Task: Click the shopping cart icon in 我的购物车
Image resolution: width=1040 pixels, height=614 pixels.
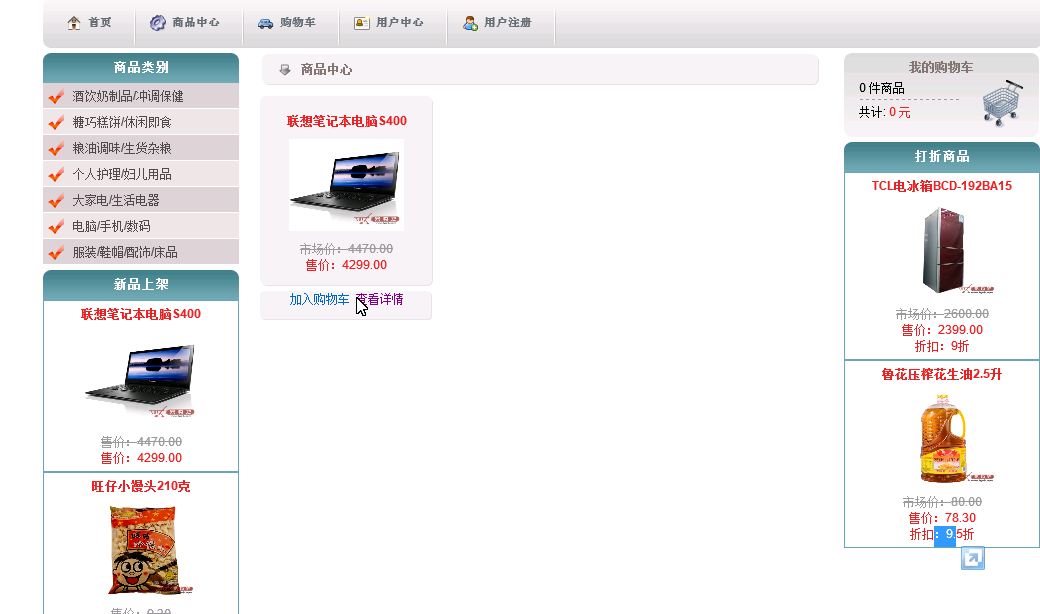Action: tap(1003, 103)
